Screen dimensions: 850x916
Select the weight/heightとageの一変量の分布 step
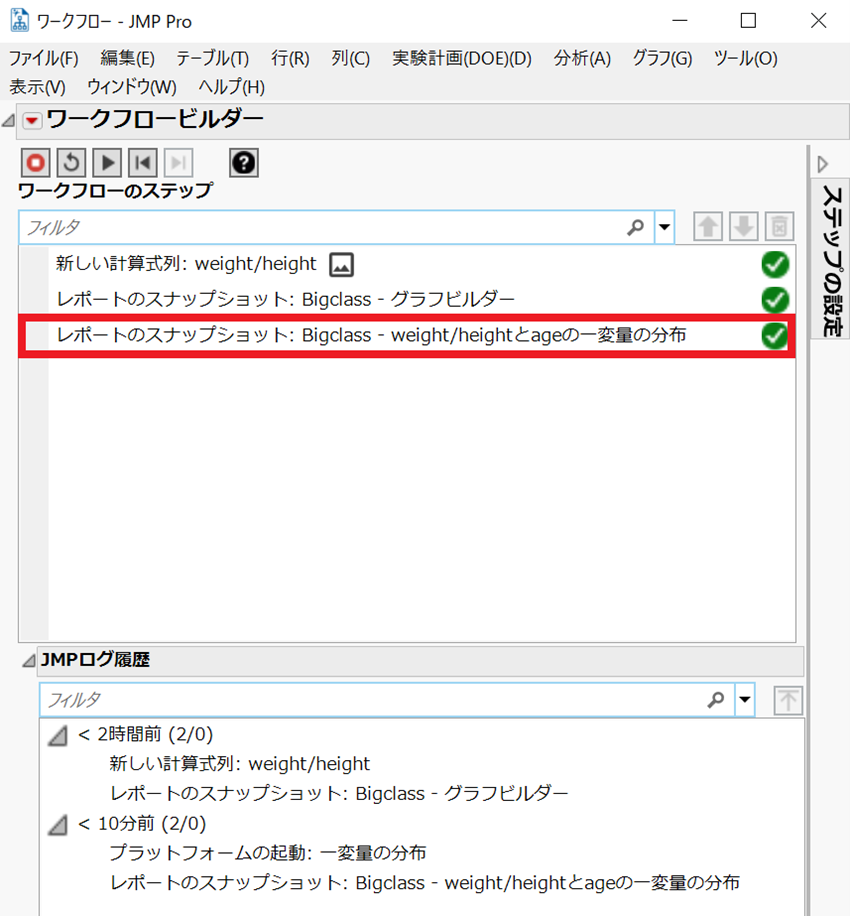[371, 335]
